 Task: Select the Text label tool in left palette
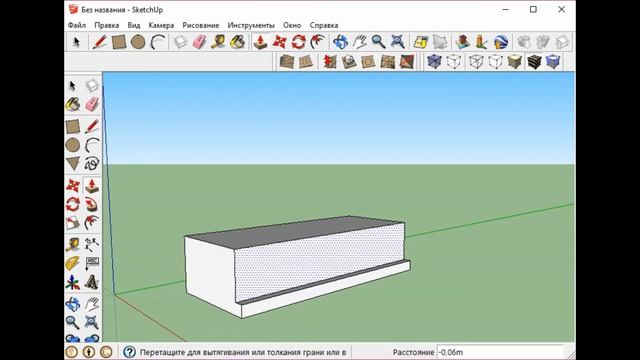click(x=92, y=263)
